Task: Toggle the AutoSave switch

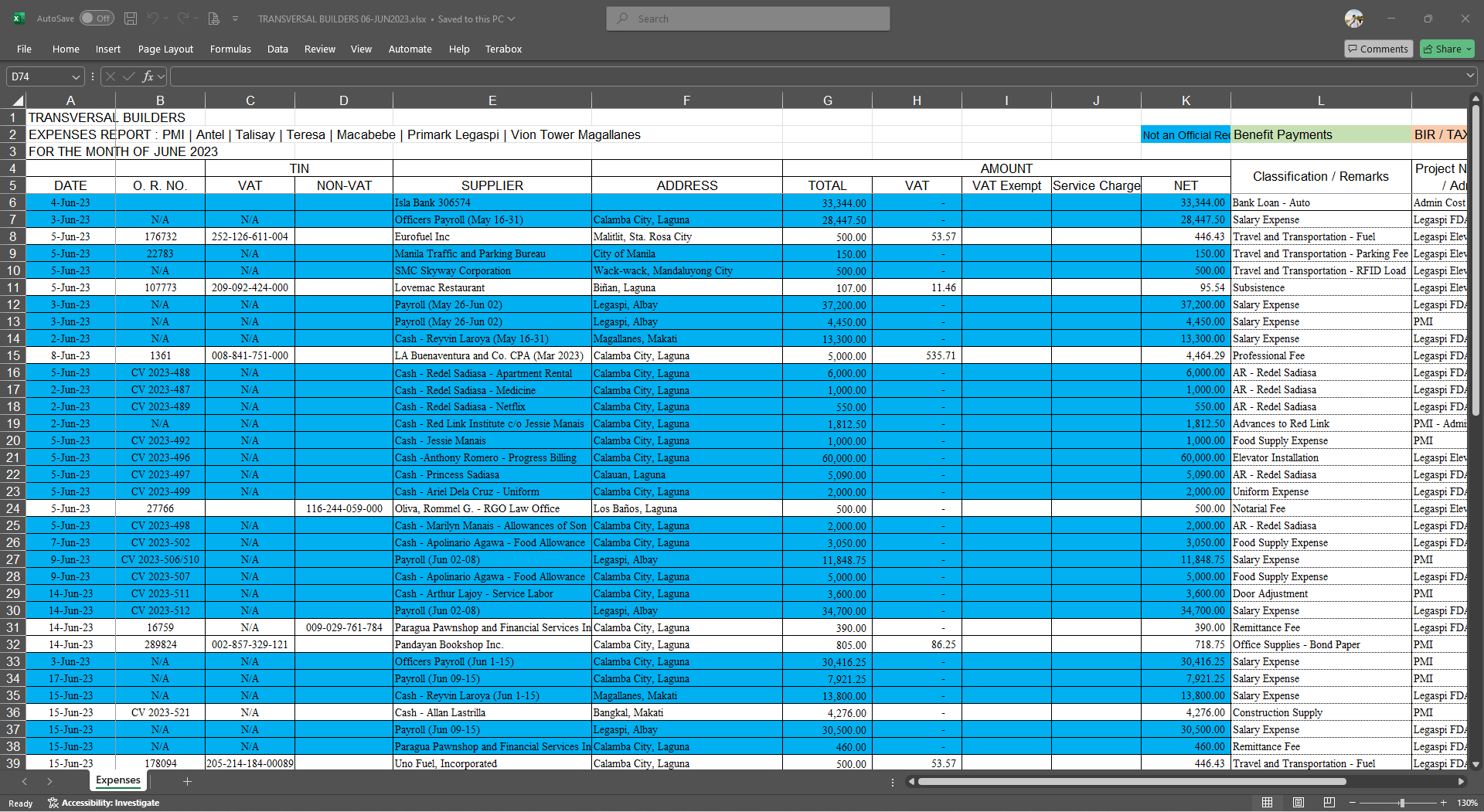Action: click(97, 19)
